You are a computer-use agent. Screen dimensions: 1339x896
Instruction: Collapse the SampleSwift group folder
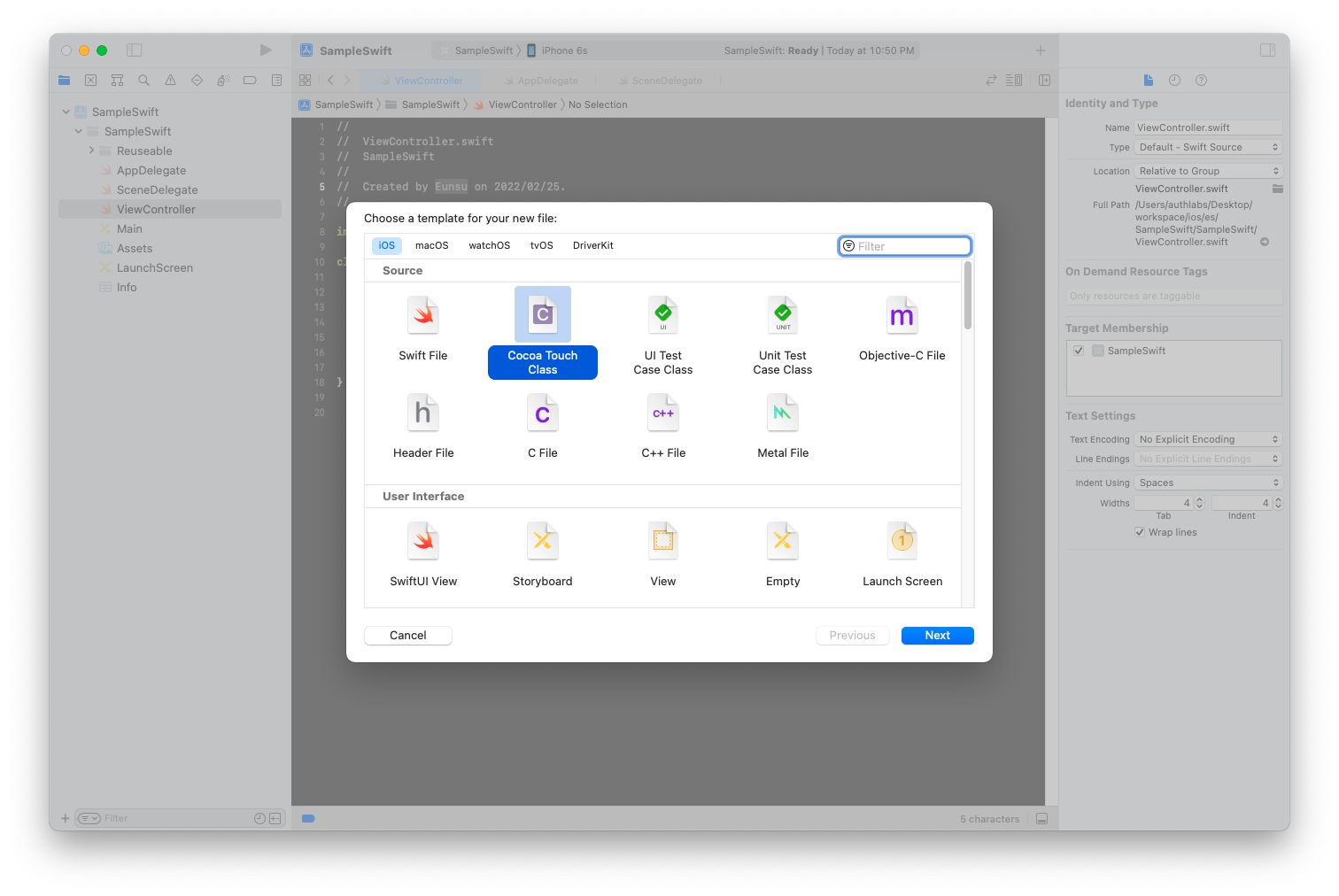(79, 131)
